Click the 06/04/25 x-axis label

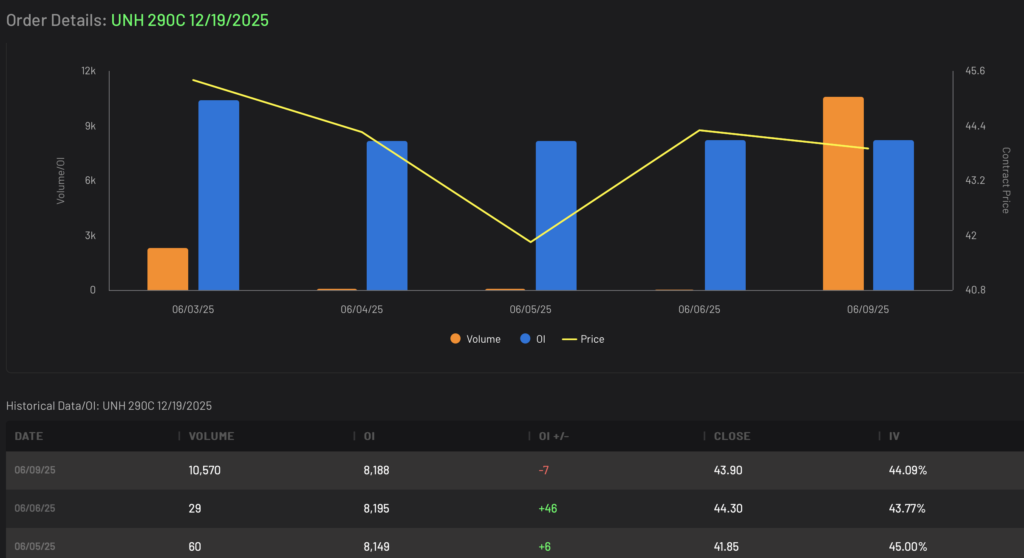pyautogui.click(x=361, y=310)
